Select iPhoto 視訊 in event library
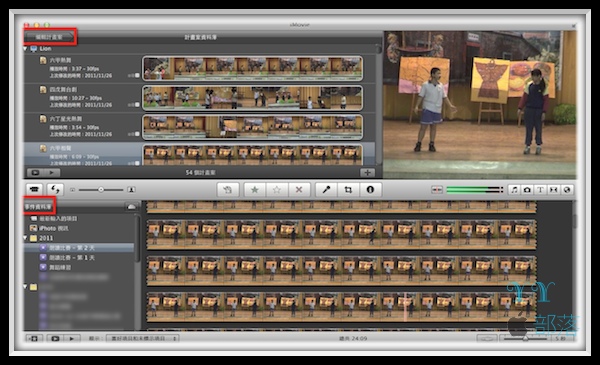Screen dimensions: 600x365 pos(54,228)
